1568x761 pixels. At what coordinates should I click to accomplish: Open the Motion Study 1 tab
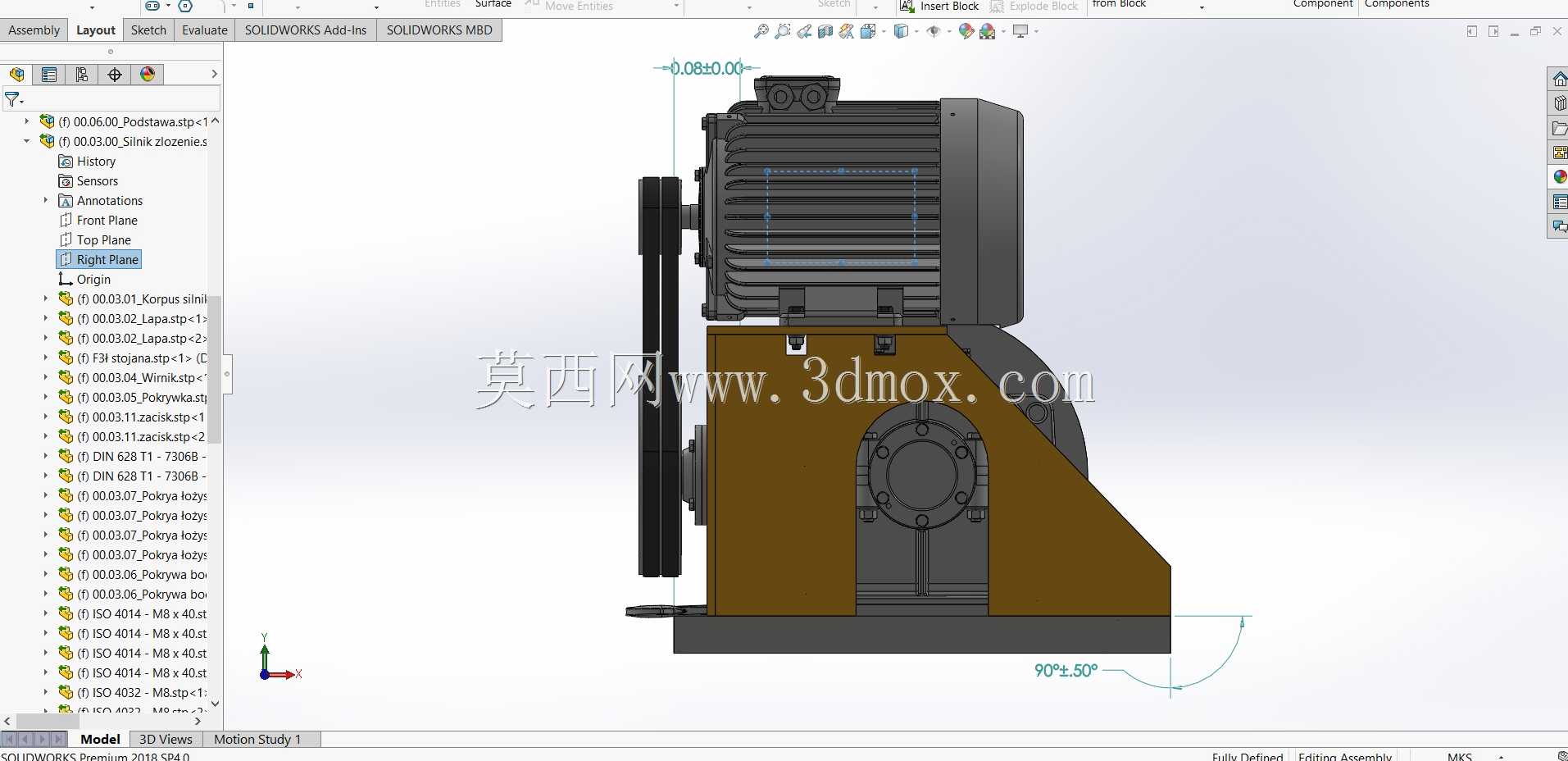point(257,739)
